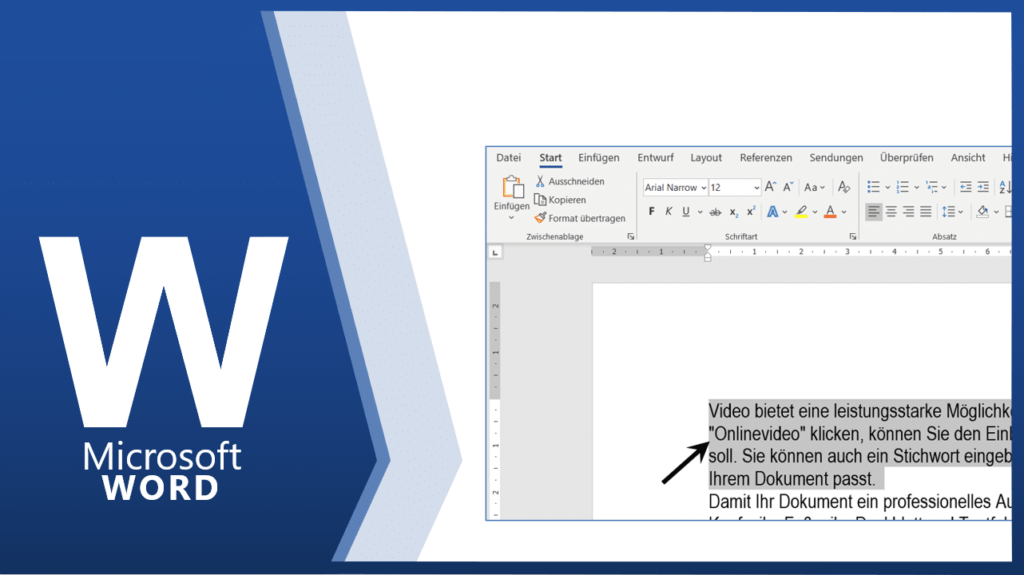The image size is (1024, 575).
Task: Switch to the Einfügen ribbon tab
Action: (599, 157)
